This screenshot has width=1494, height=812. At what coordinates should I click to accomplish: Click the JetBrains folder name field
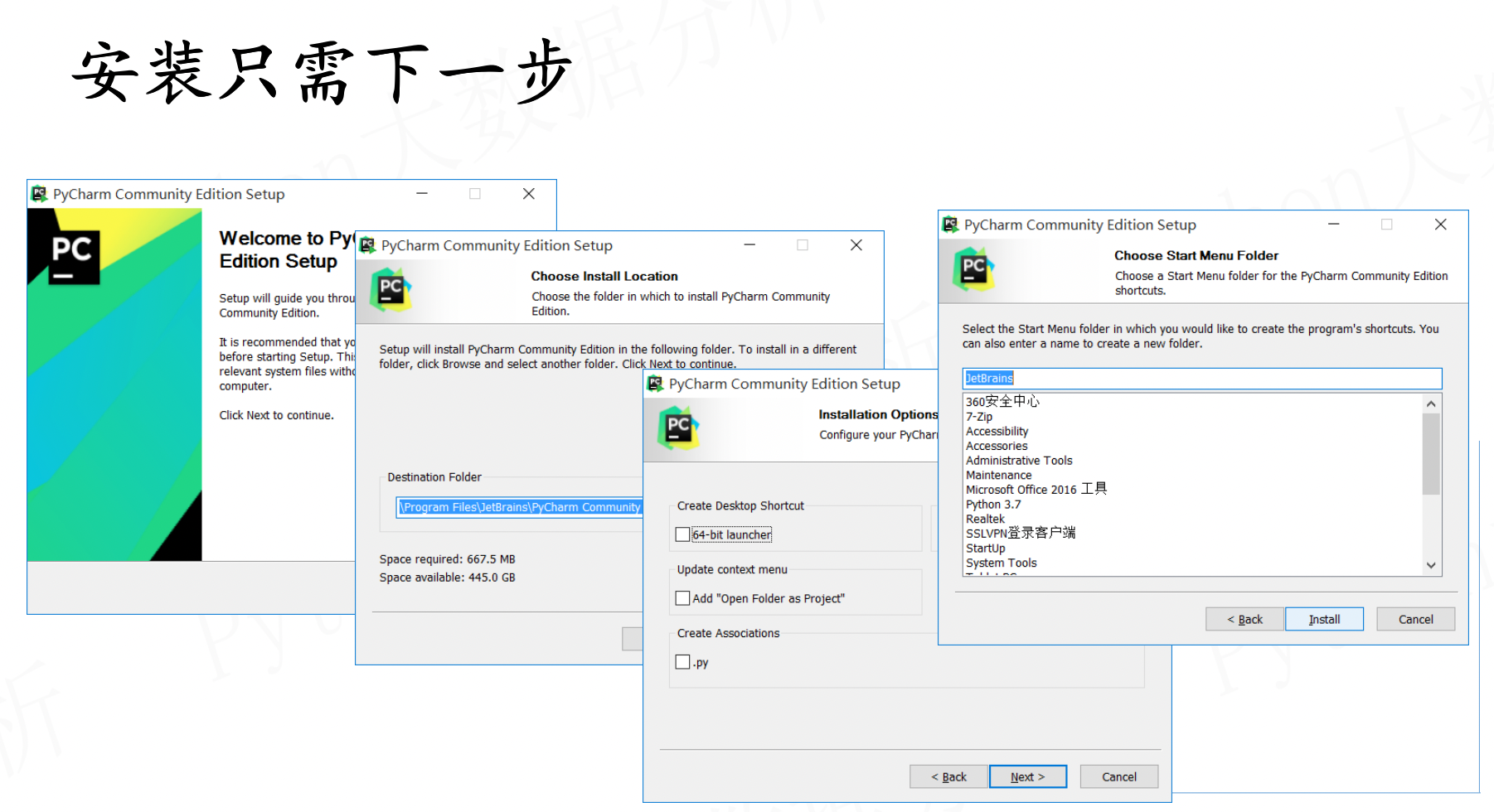(x=1202, y=379)
